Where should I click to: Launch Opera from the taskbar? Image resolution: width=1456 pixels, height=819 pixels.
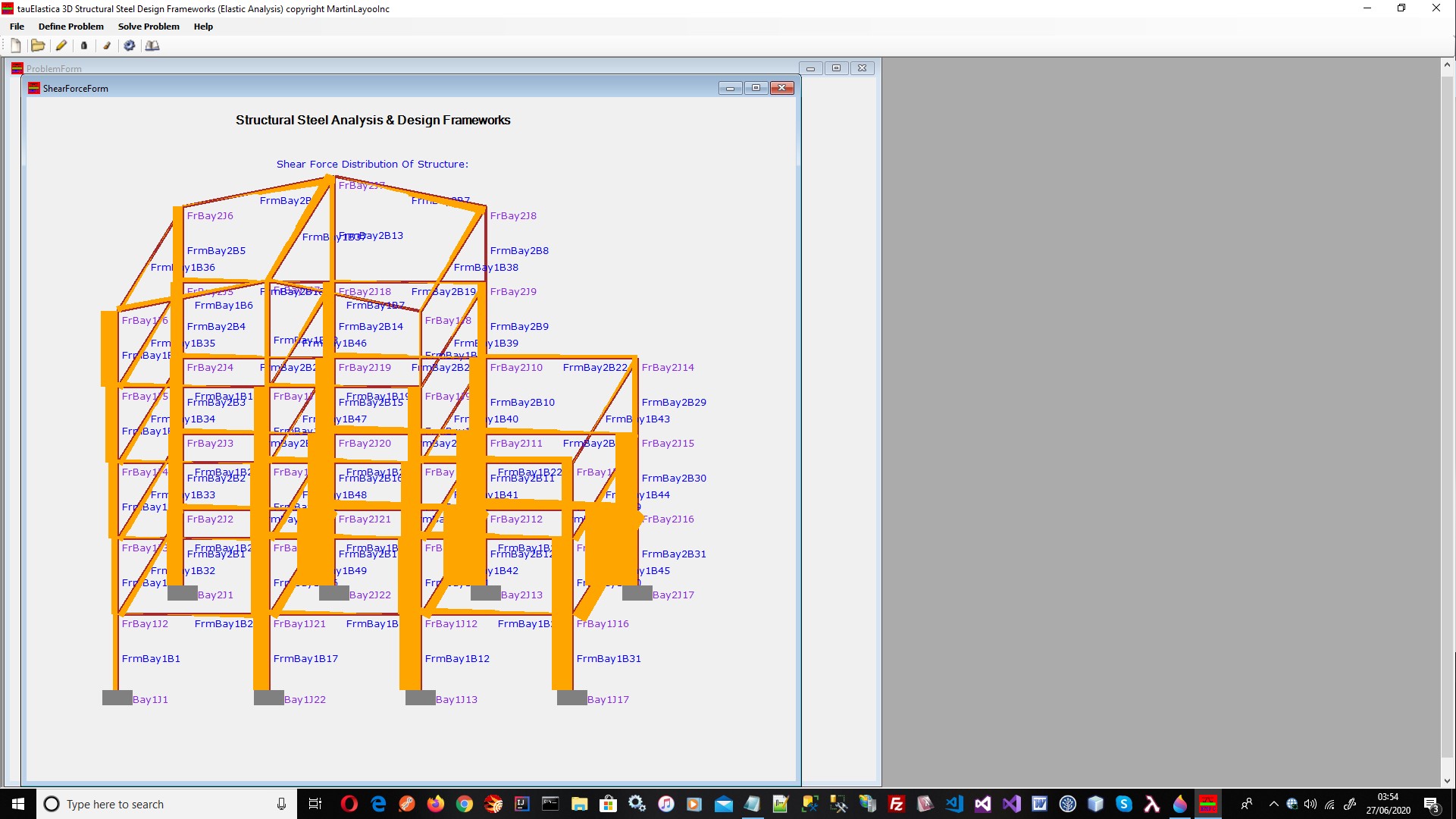[x=349, y=804]
